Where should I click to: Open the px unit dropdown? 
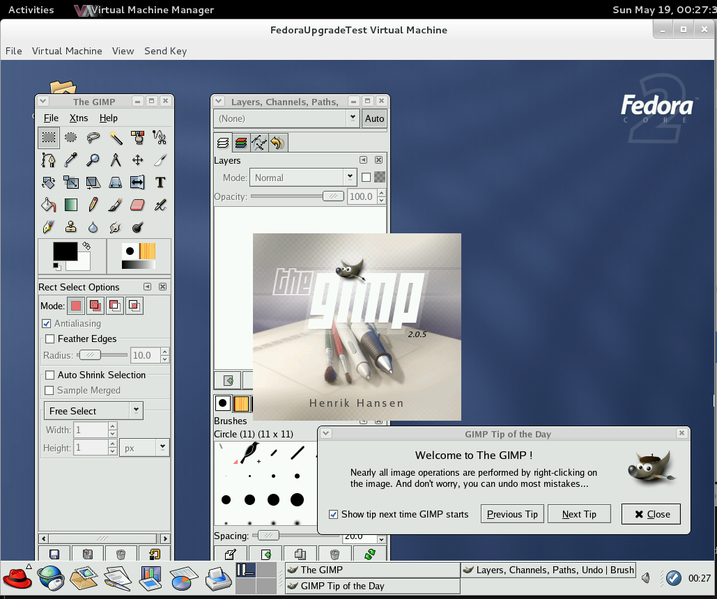(144, 448)
